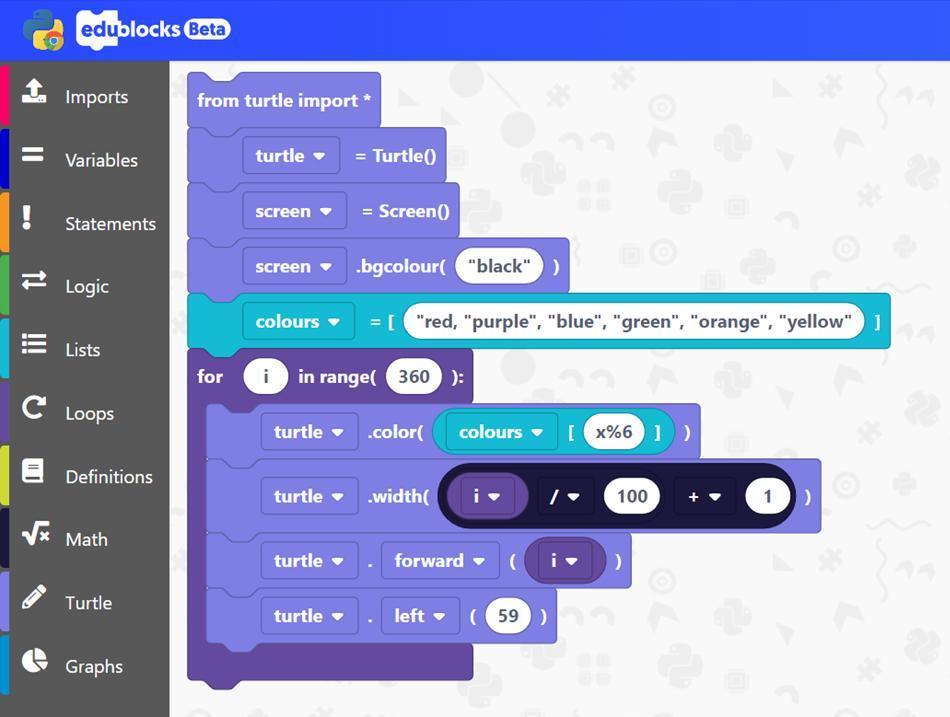Image resolution: width=950 pixels, height=717 pixels.
Task: Click the 59 value in the left block
Action: [x=508, y=615]
